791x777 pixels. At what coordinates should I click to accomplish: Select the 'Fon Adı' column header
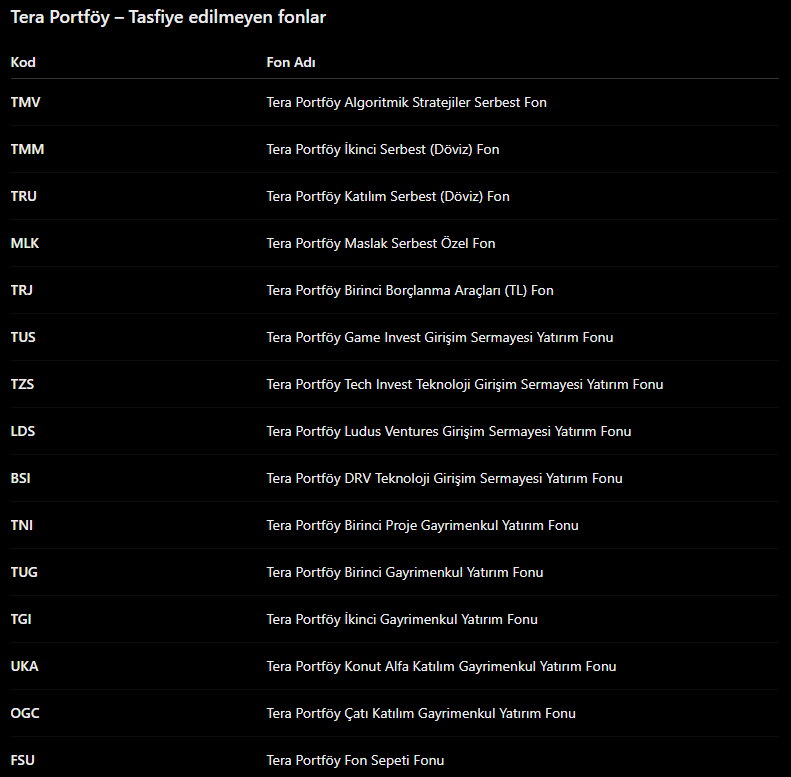291,63
